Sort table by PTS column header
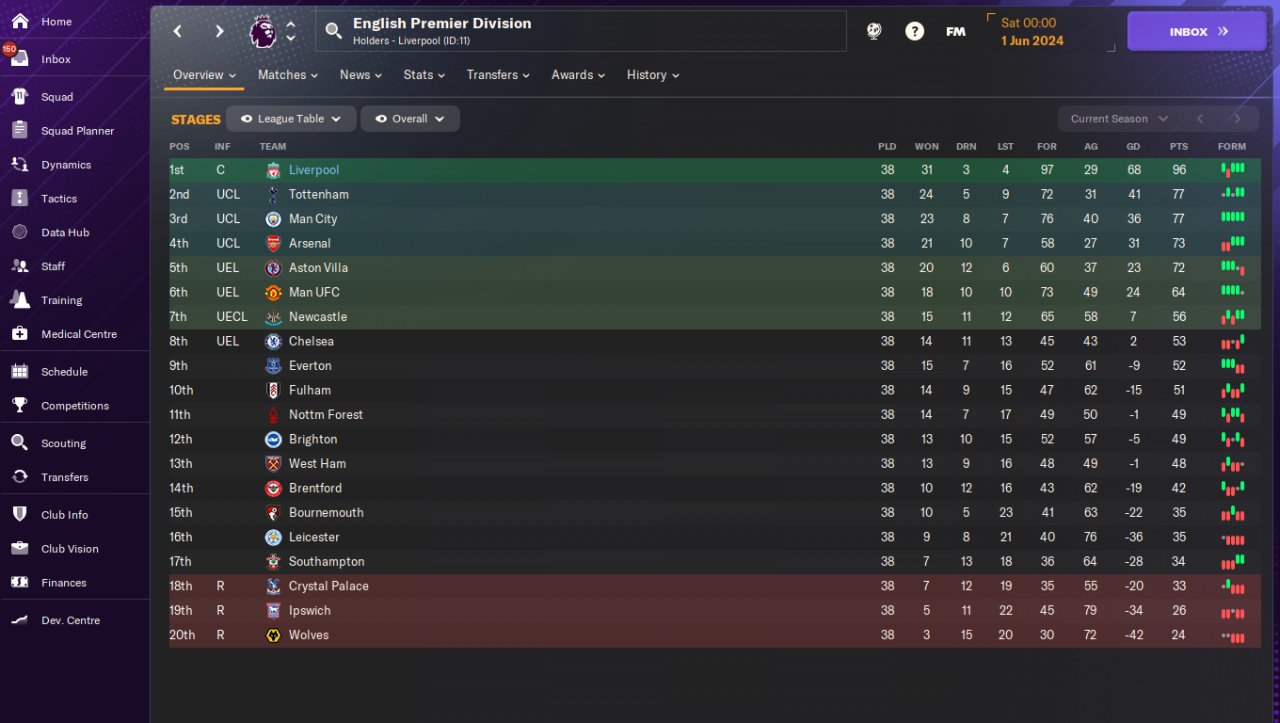This screenshot has width=1280, height=723. 1179,146
